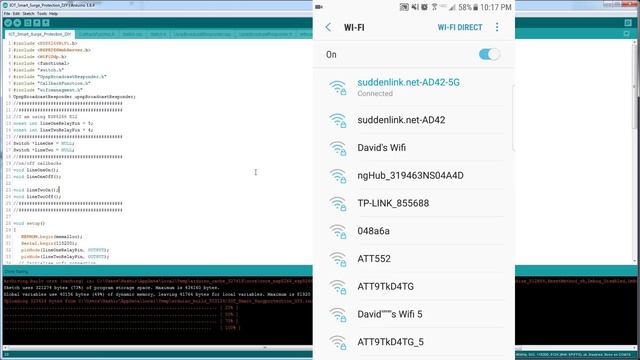Click New sketch icon in Arduino toolbar

point(28,23)
